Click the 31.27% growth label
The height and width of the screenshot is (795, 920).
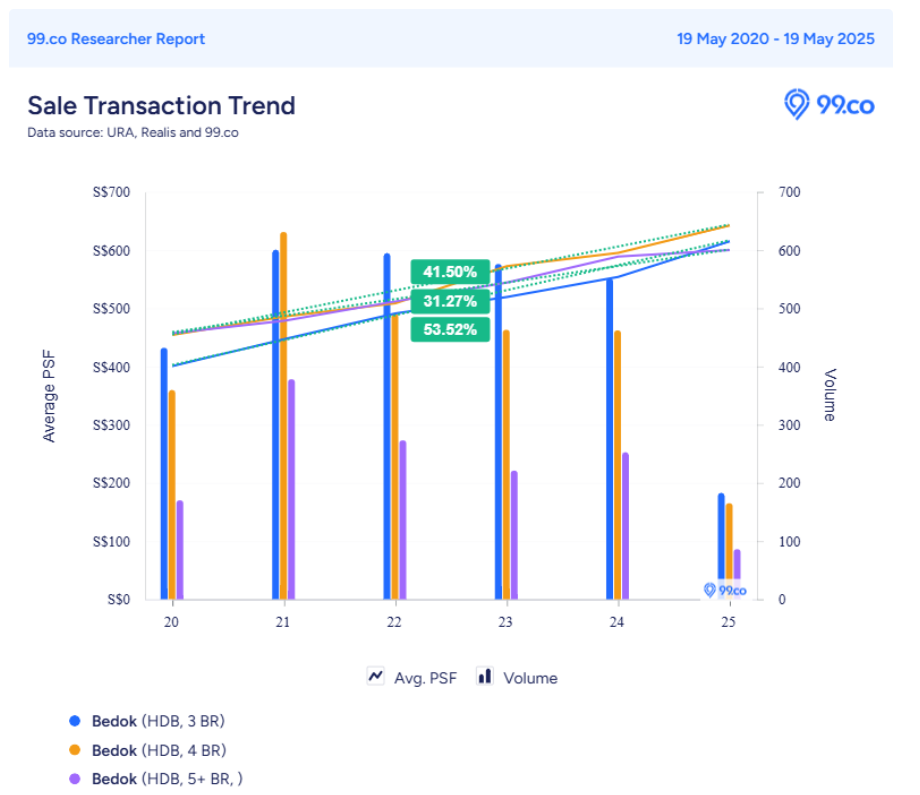coord(450,301)
